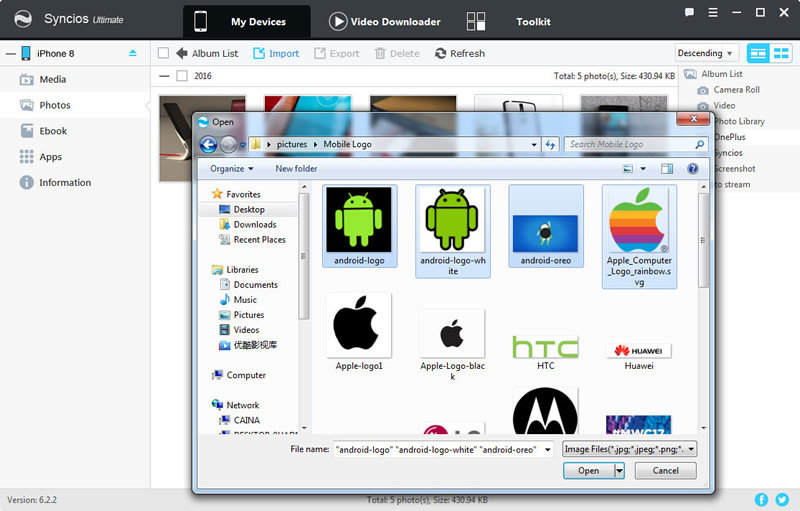This screenshot has height=511, width=800.
Task: Refresh the folder with address bar icon
Action: (550, 145)
